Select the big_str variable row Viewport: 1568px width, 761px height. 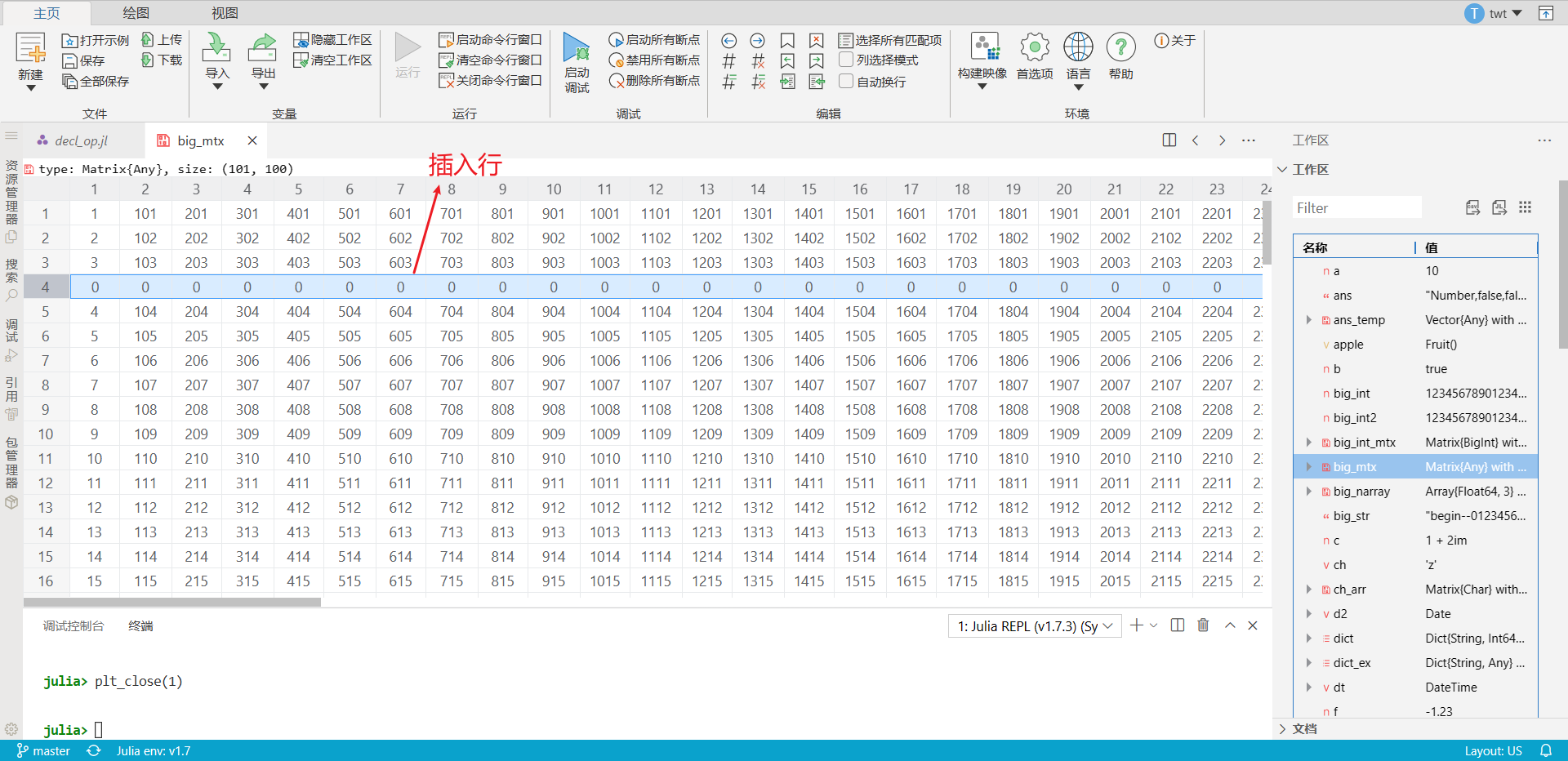(1415, 516)
